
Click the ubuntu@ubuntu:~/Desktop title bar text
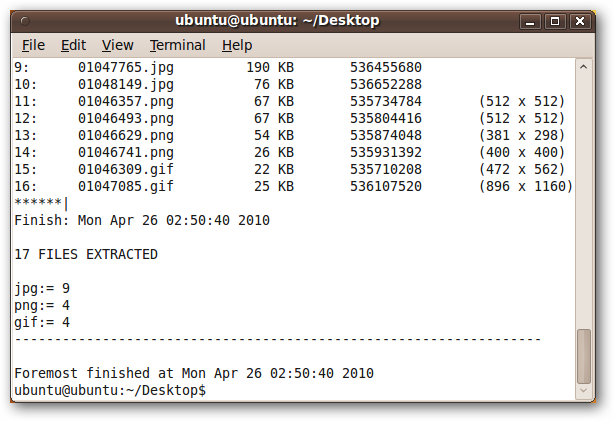[x=277, y=20]
